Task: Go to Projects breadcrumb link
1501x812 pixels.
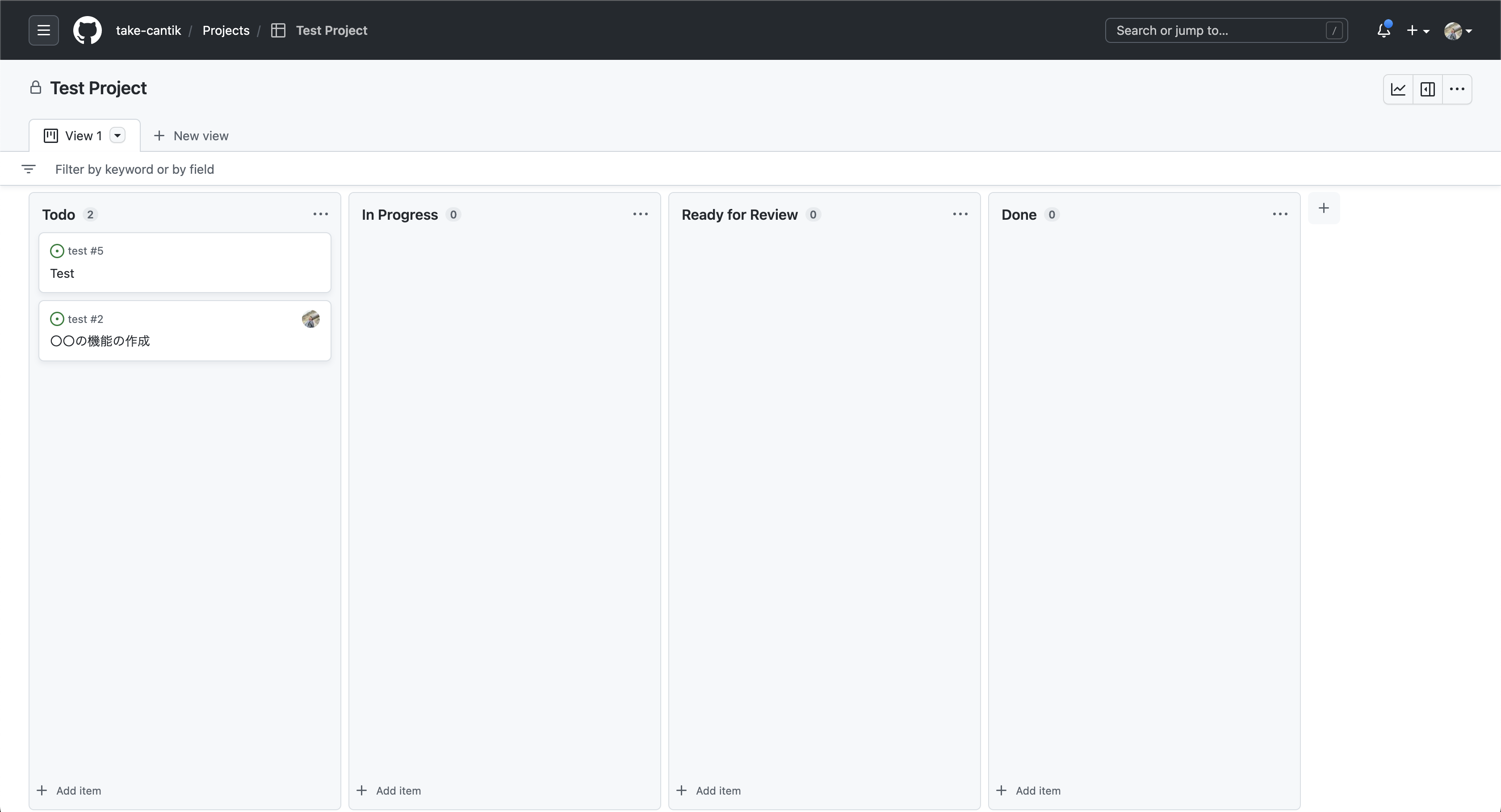Action: pos(226,30)
